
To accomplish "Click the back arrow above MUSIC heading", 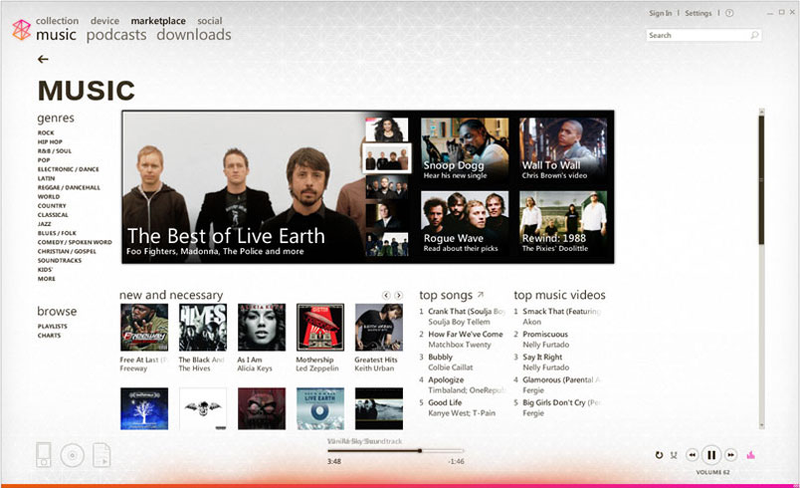I will 43,59.
